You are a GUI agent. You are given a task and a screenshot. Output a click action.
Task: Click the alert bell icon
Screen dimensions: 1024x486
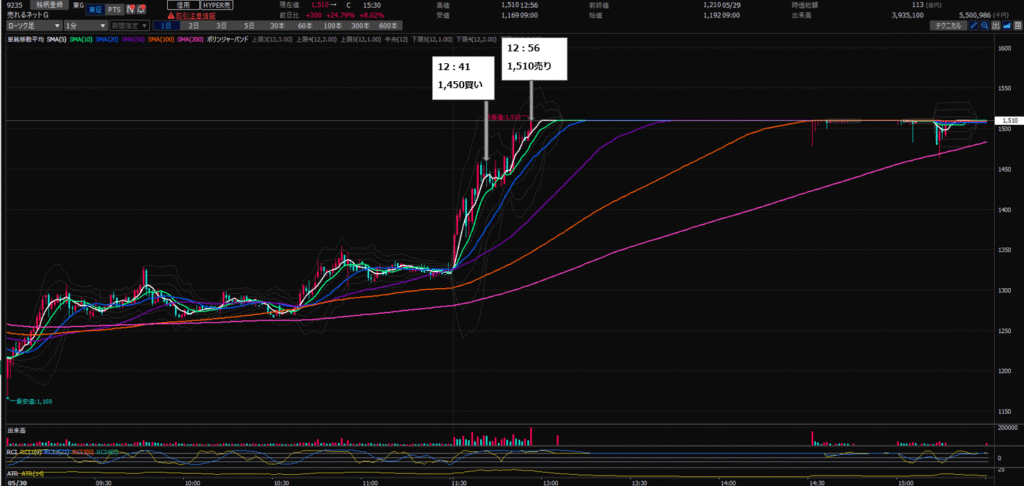coord(141,10)
